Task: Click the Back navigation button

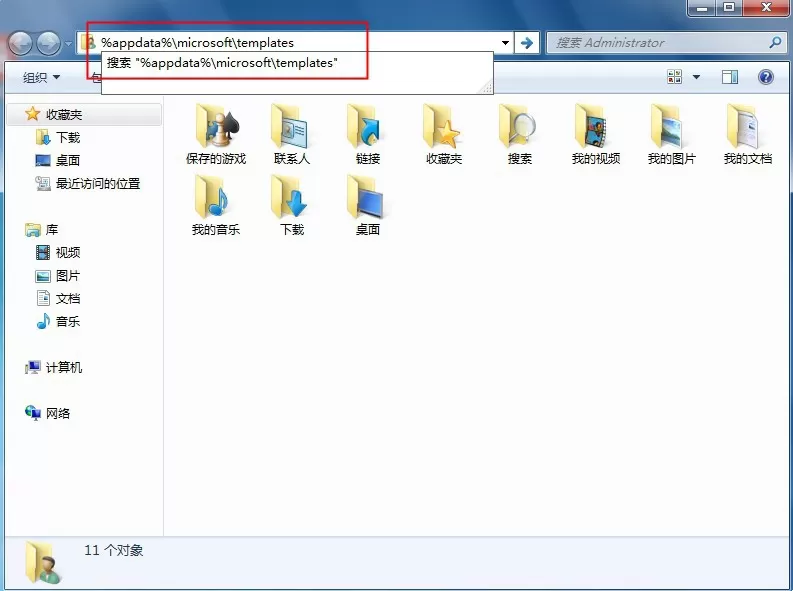Action: point(21,43)
